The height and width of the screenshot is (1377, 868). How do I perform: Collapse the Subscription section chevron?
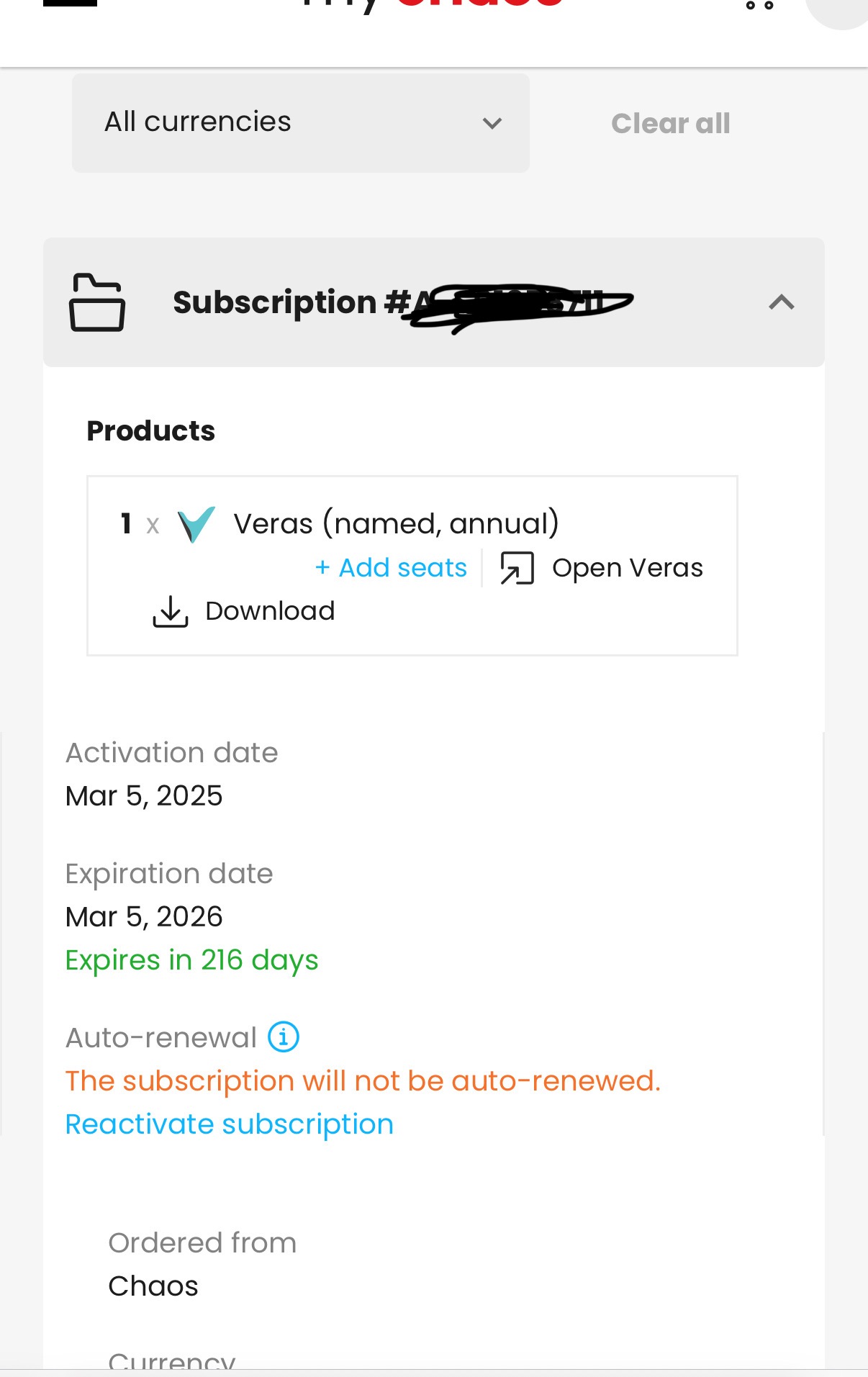(782, 302)
